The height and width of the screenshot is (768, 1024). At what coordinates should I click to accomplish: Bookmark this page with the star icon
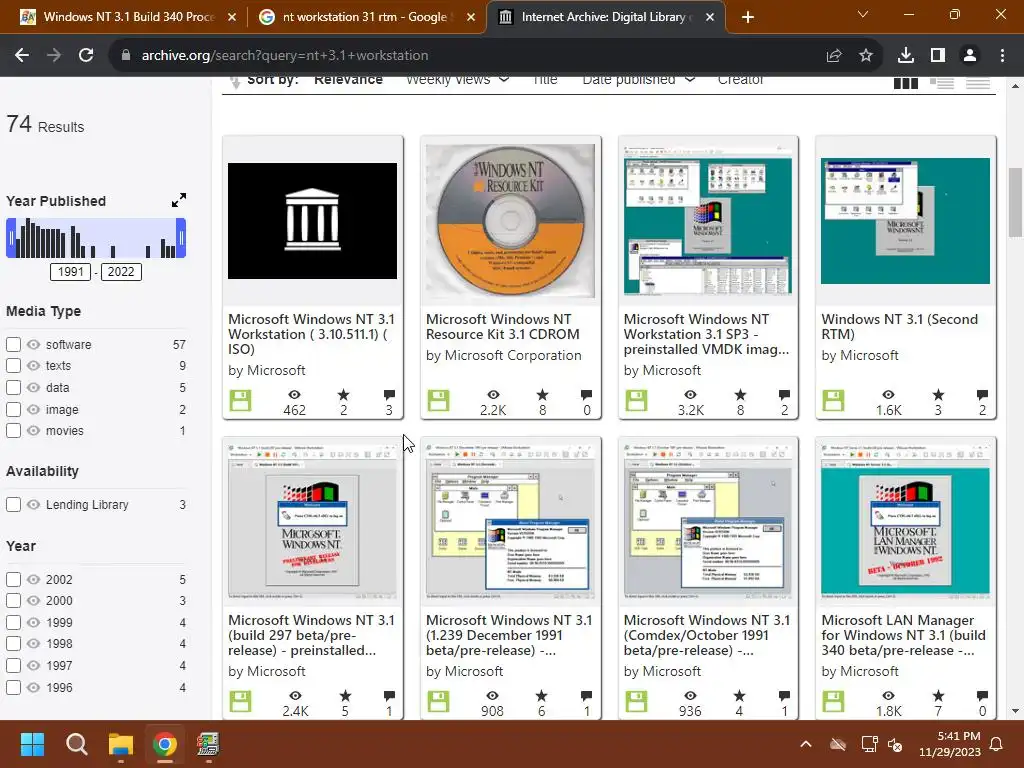pos(866,56)
